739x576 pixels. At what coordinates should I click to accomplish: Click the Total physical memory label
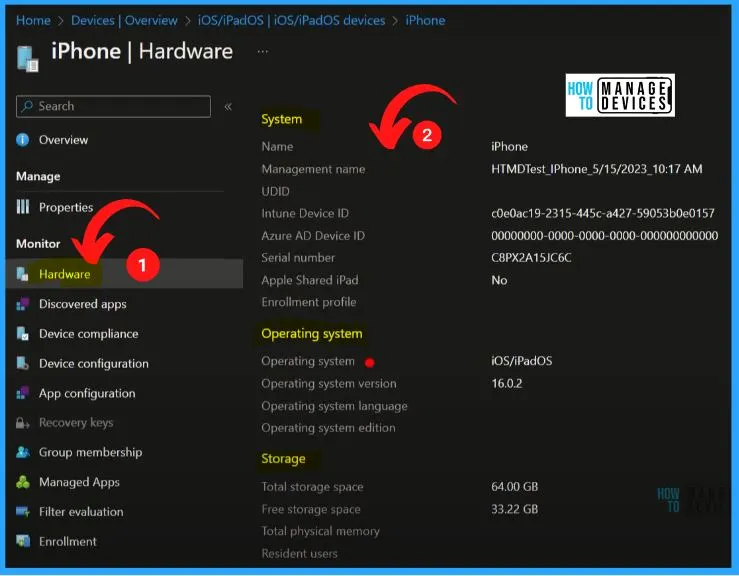coord(320,531)
